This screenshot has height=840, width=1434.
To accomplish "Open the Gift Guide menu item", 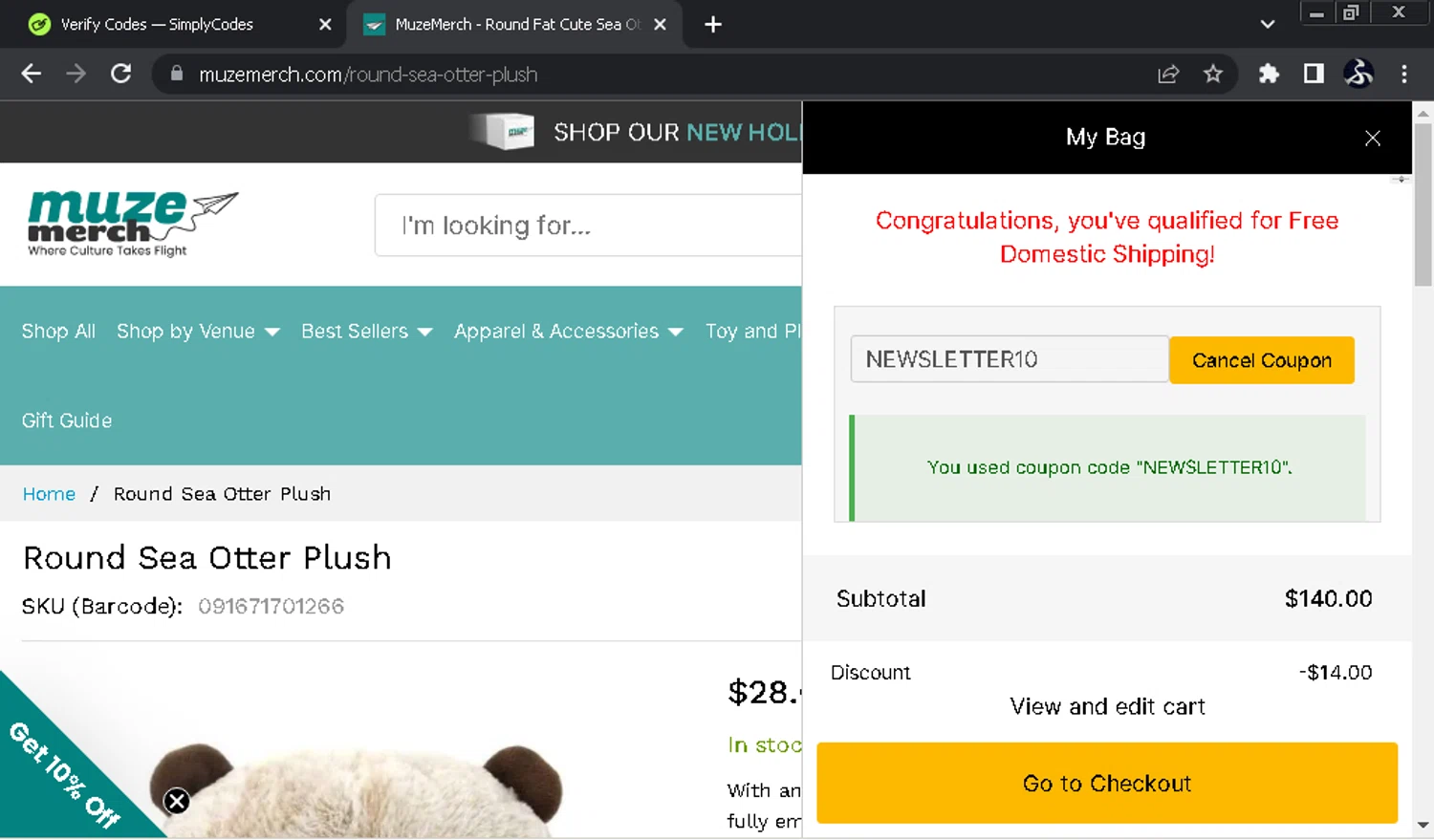I will [x=67, y=420].
